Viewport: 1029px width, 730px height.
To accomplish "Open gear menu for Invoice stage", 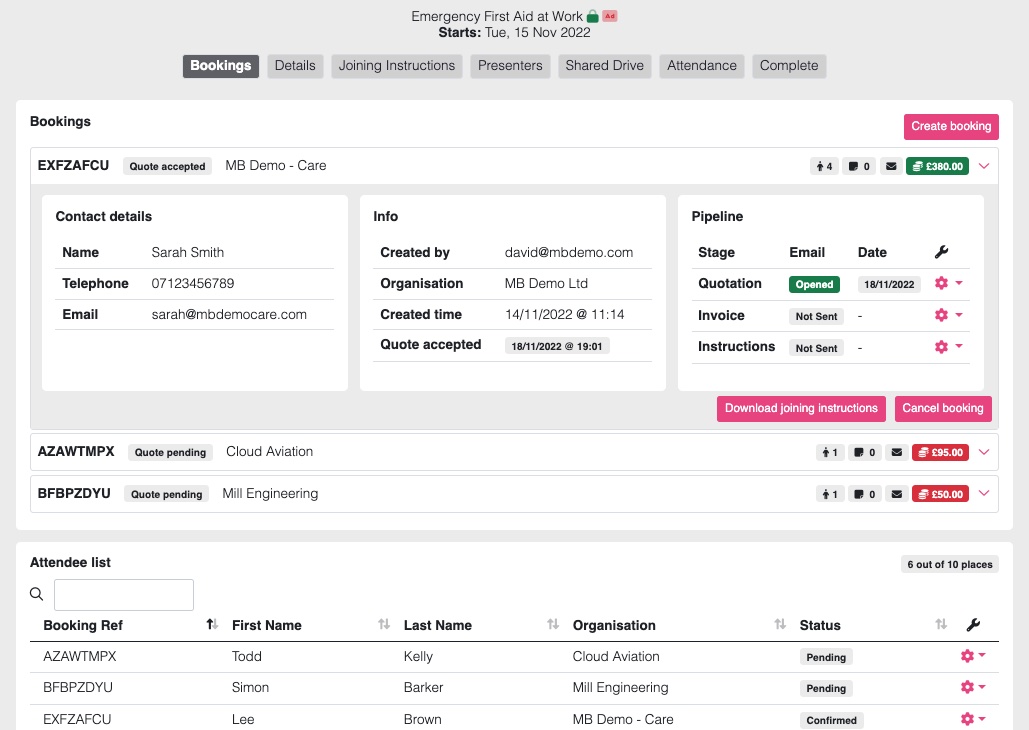I will click(x=946, y=315).
